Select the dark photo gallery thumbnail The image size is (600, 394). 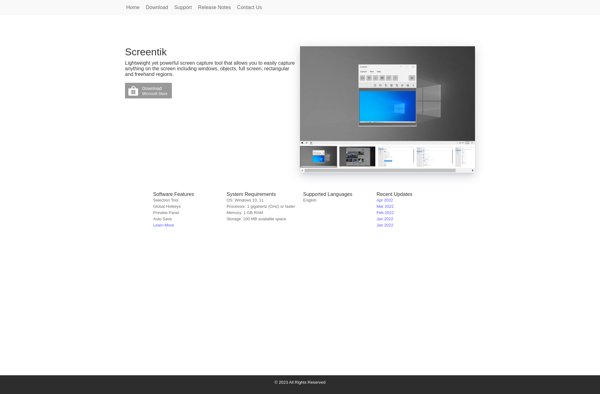pos(357,156)
